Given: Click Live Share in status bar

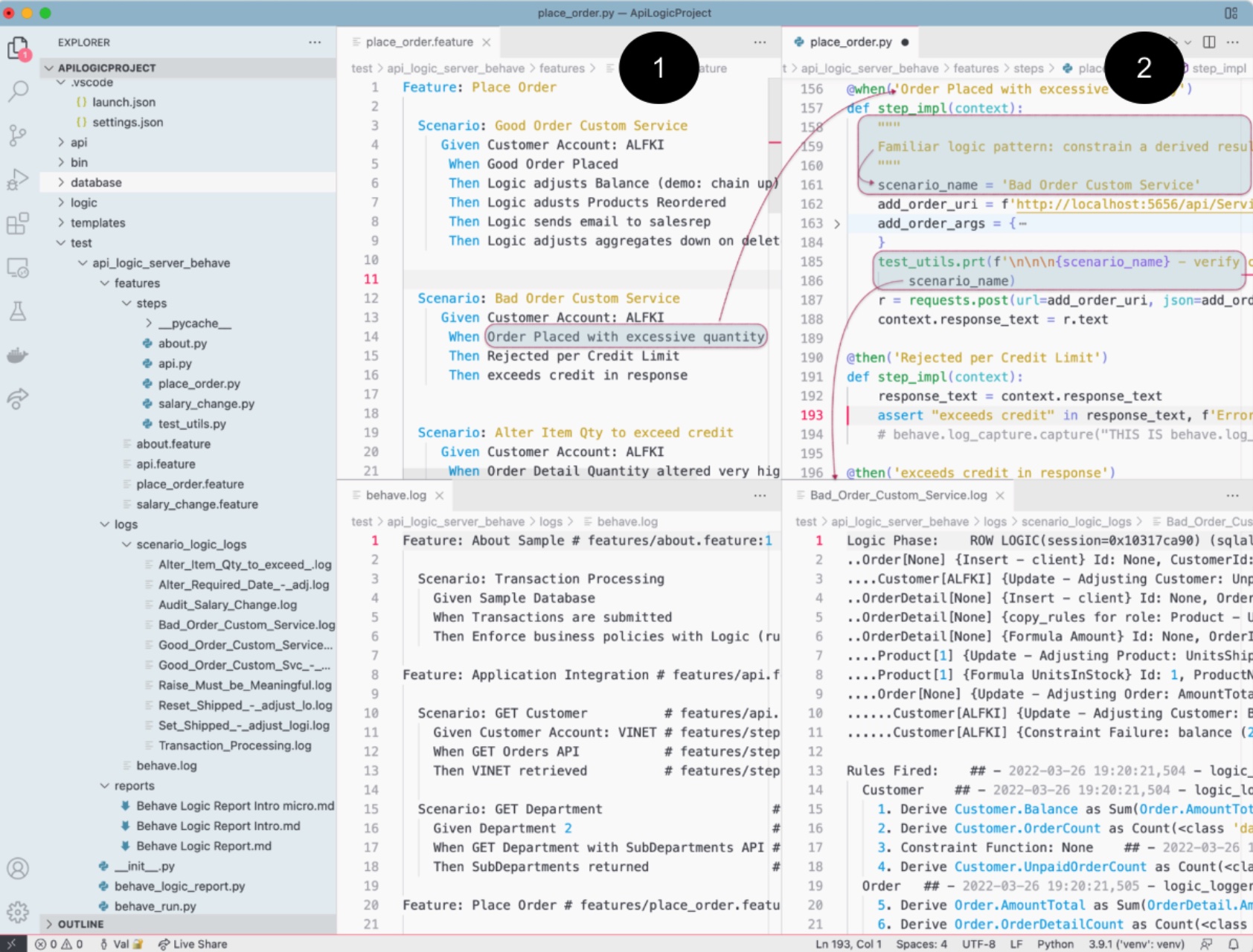Looking at the screenshot, I should [193, 944].
